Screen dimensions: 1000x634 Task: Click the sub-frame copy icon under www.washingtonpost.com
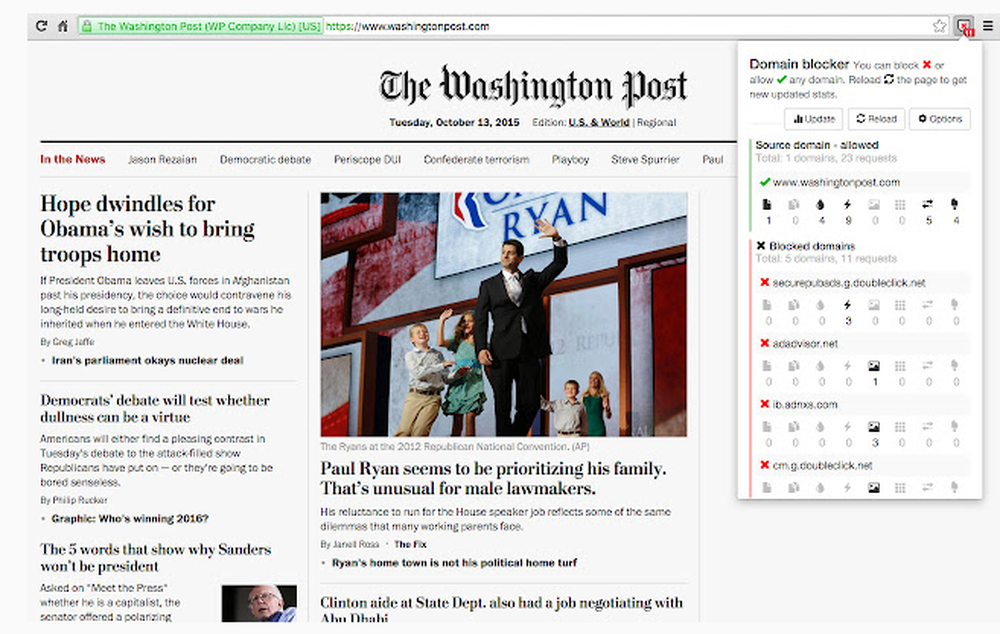(x=794, y=205)
